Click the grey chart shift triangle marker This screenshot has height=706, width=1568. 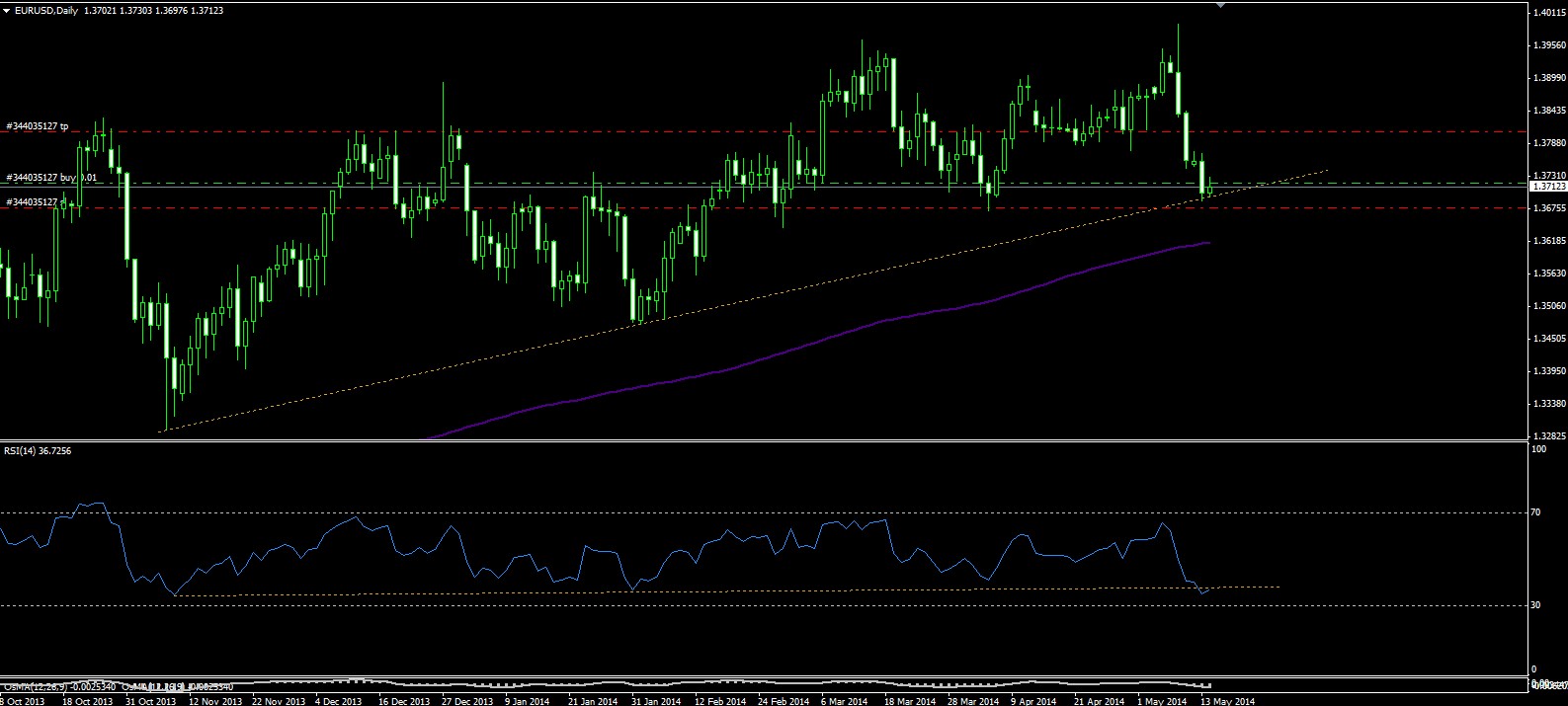click(x=1222, y=5)
